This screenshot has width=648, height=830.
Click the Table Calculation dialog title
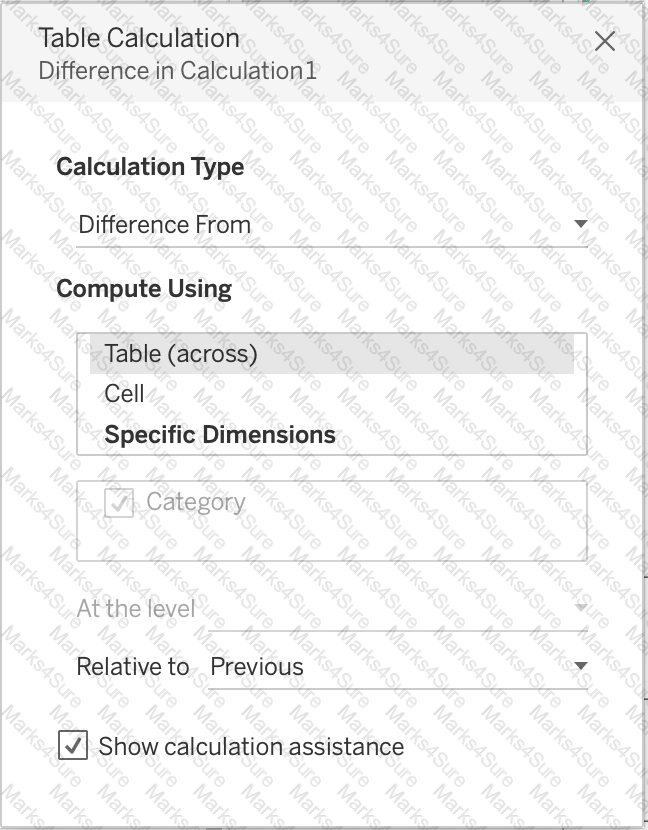[137, 38]
